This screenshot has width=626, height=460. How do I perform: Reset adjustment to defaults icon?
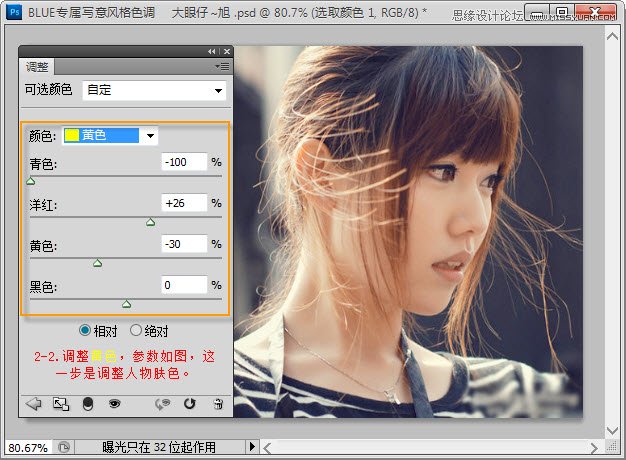pyautogui.click(x=190, y=404)
